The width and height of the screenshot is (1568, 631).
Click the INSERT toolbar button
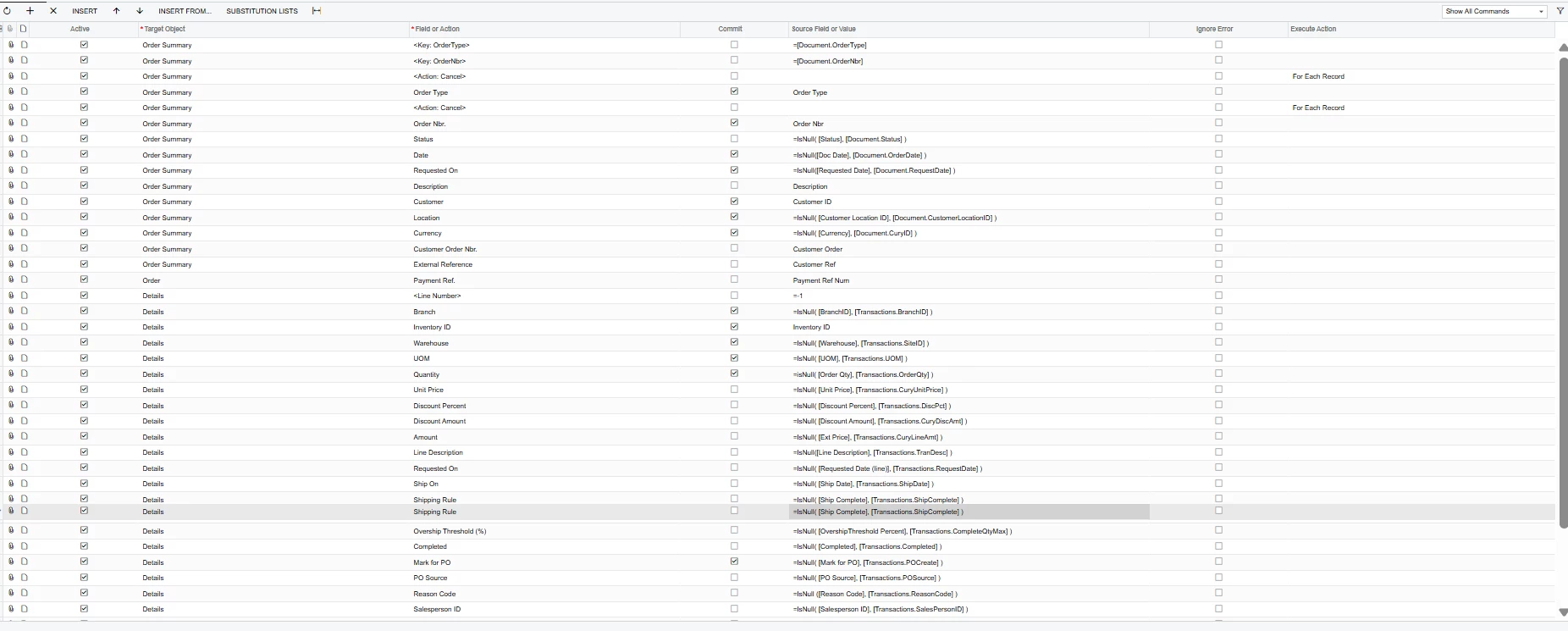coord(85,11)
